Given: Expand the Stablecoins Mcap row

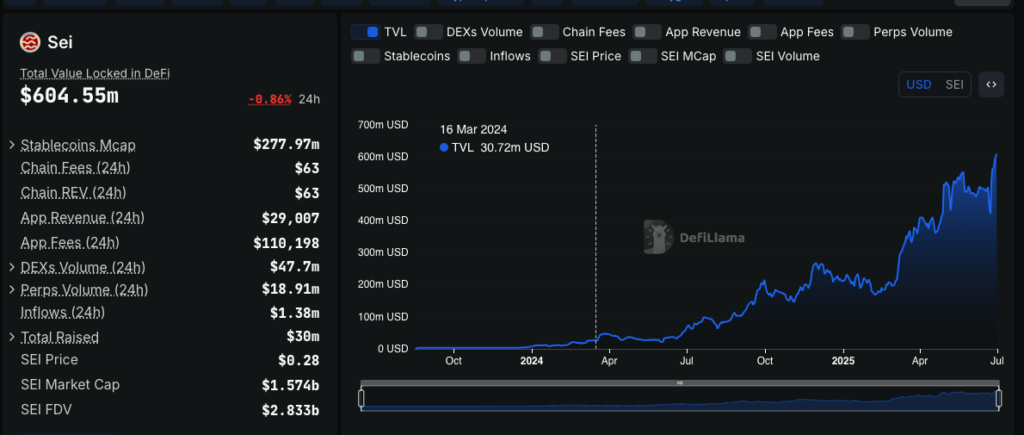Looking at the screenshot, I should pyautogui.click(x=12, y=144).
